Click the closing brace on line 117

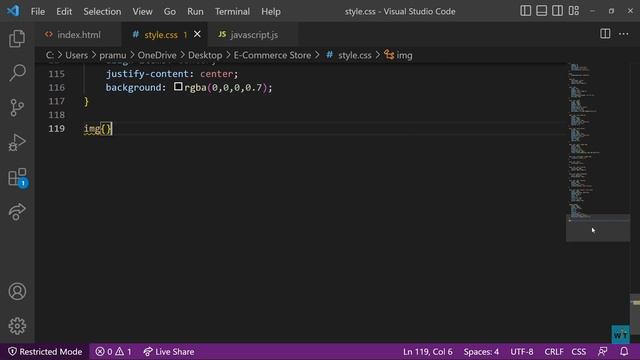tap(86, 101)
